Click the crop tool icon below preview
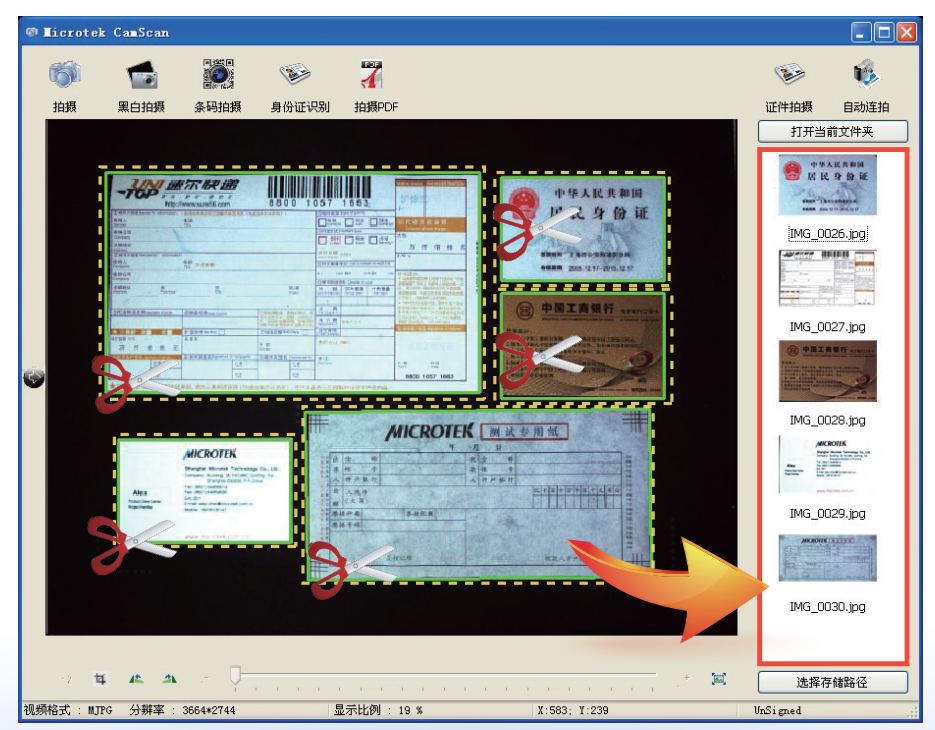This screenshot has width=935, height=730. tap(100, 679)
